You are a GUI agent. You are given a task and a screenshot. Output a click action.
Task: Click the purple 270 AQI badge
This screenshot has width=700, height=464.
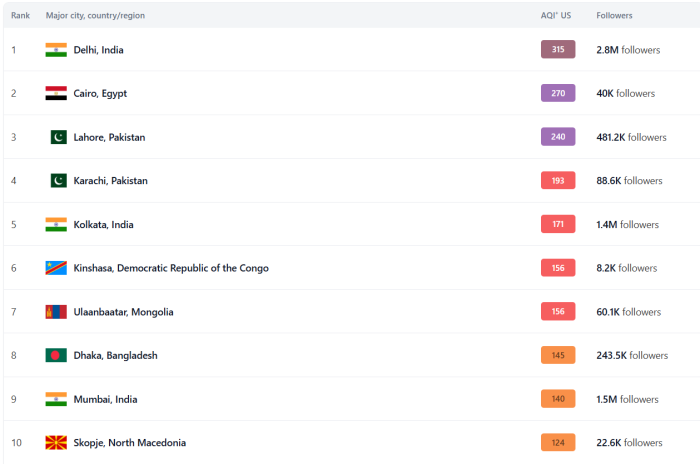coord(557,94)
